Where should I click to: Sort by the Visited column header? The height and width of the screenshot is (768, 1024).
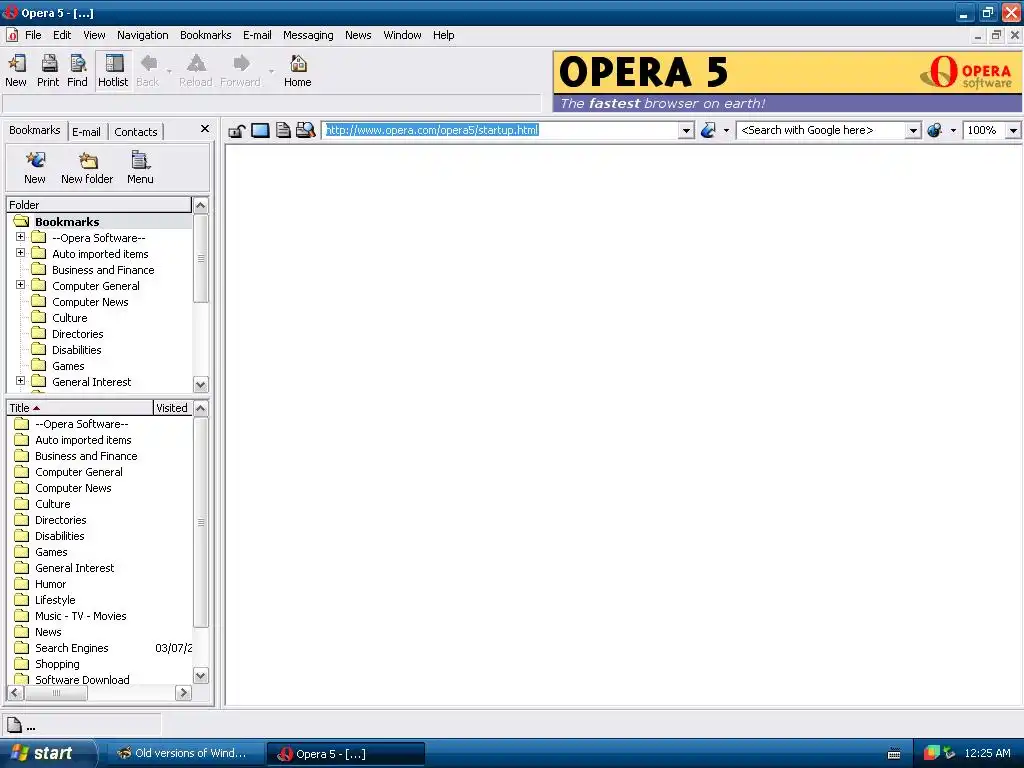(x=172, y=408)
